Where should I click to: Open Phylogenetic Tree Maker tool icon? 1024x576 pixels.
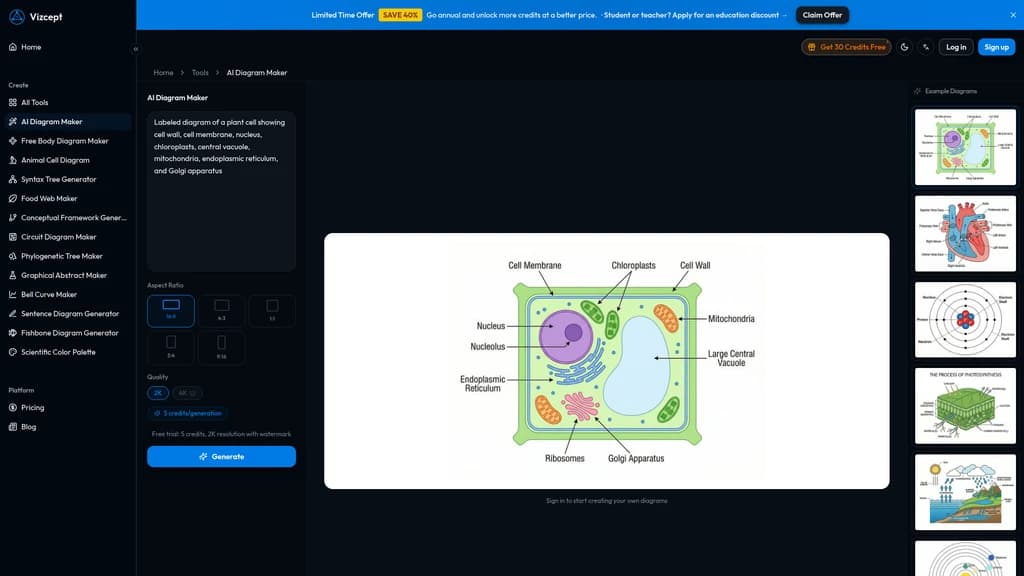click(12, 256)
